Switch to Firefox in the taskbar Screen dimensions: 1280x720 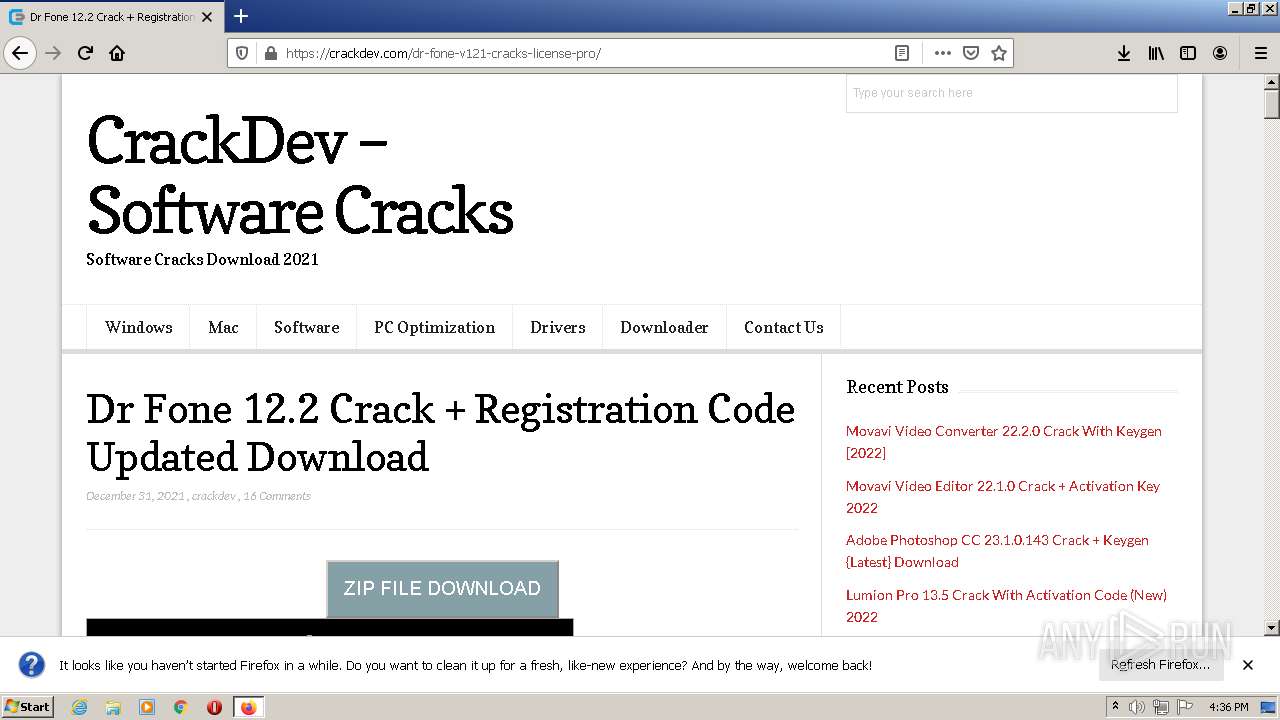[248, 707]
